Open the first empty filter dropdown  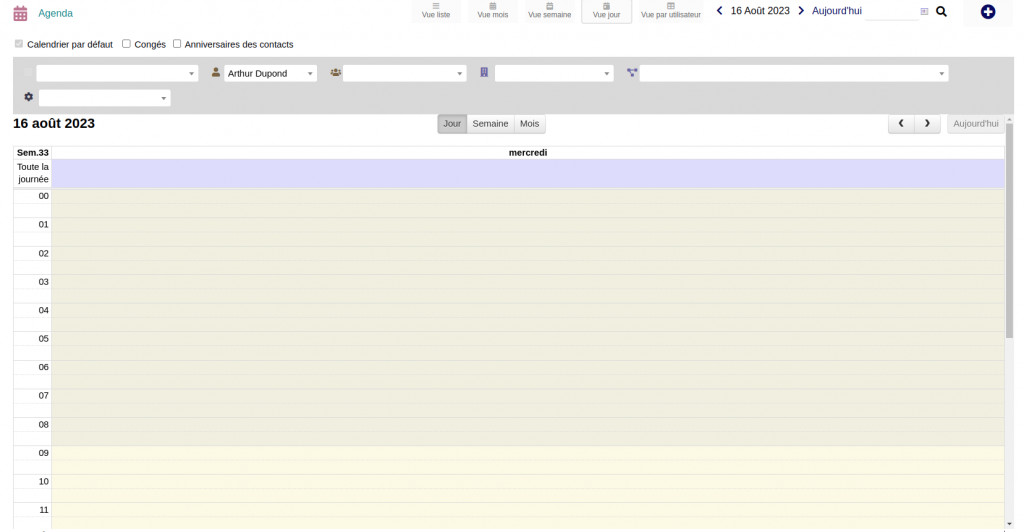click(117, 73)
